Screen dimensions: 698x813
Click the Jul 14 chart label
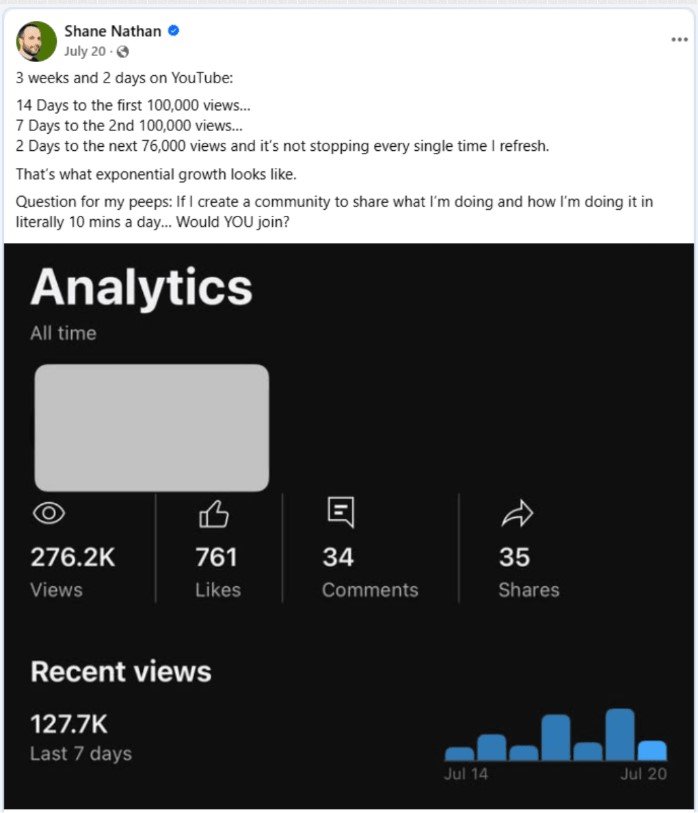coord(465,775)
